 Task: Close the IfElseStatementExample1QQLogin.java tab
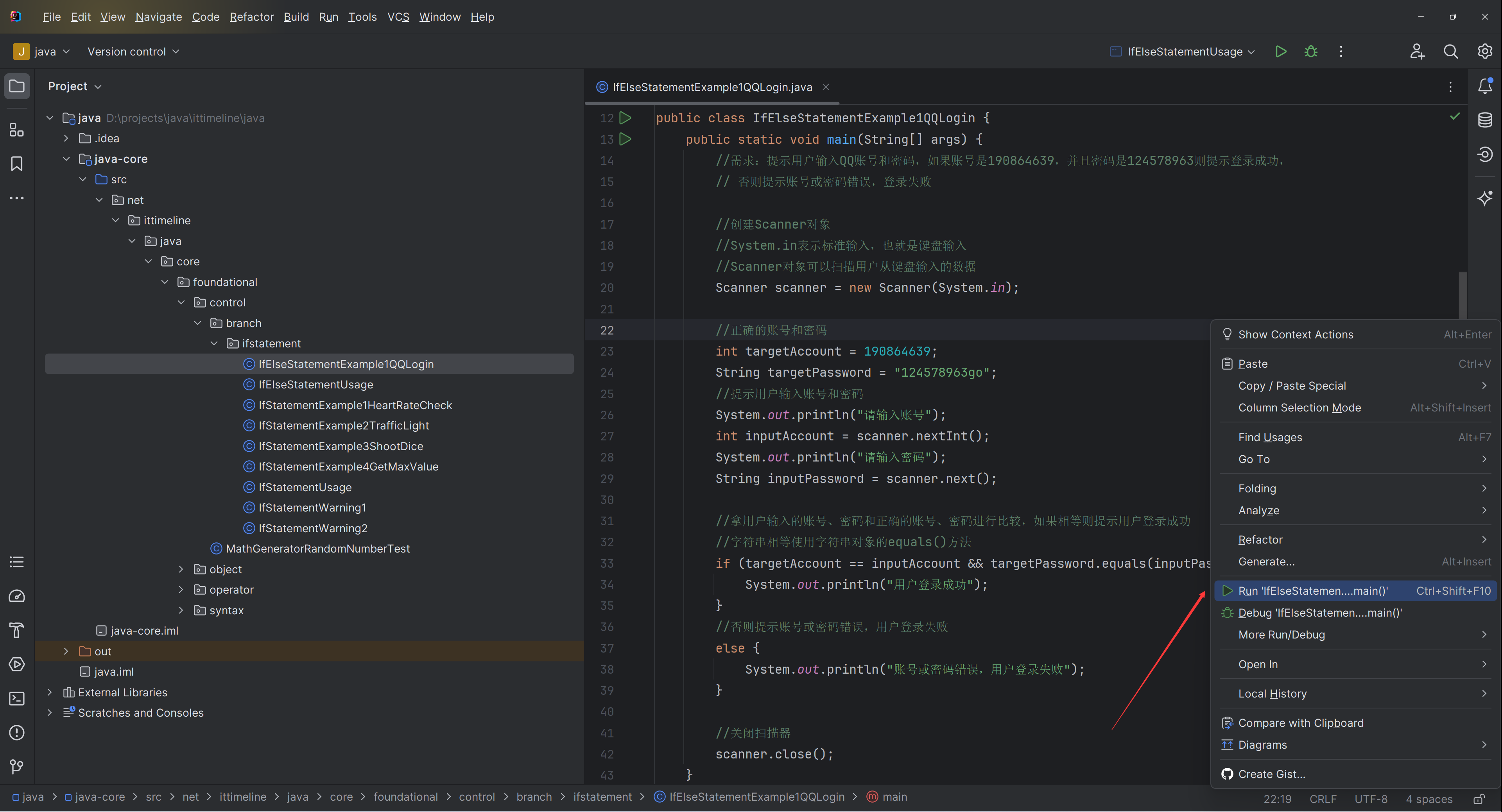tap(826, 87)
